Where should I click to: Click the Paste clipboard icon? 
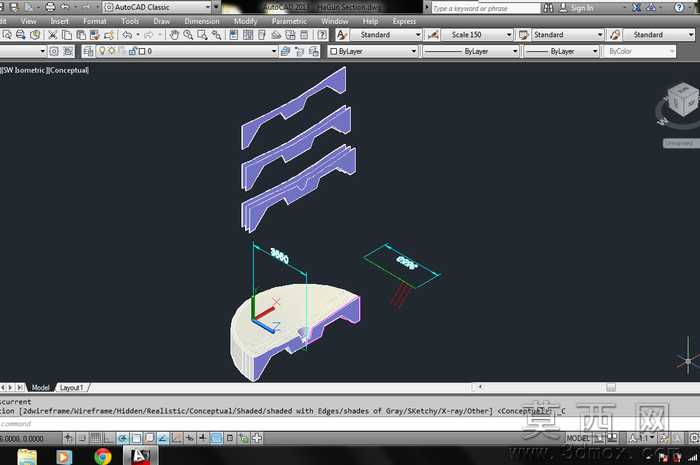pyautogui.click(x=81, y=35)
